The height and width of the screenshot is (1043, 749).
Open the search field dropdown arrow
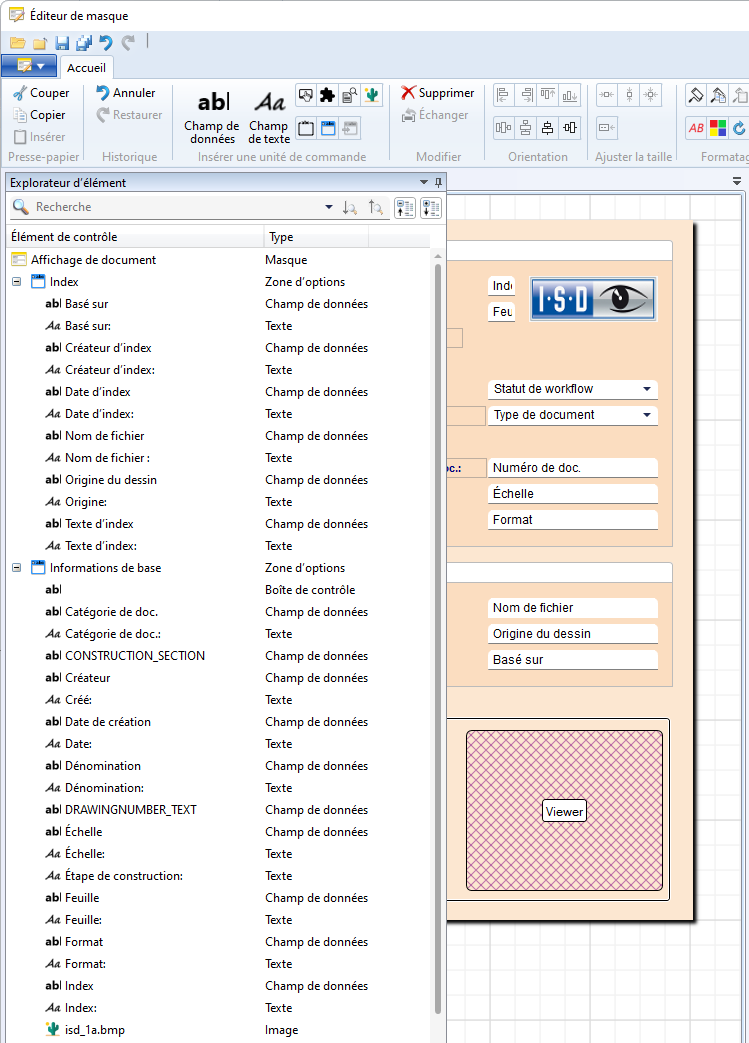[x=329, y=208]
